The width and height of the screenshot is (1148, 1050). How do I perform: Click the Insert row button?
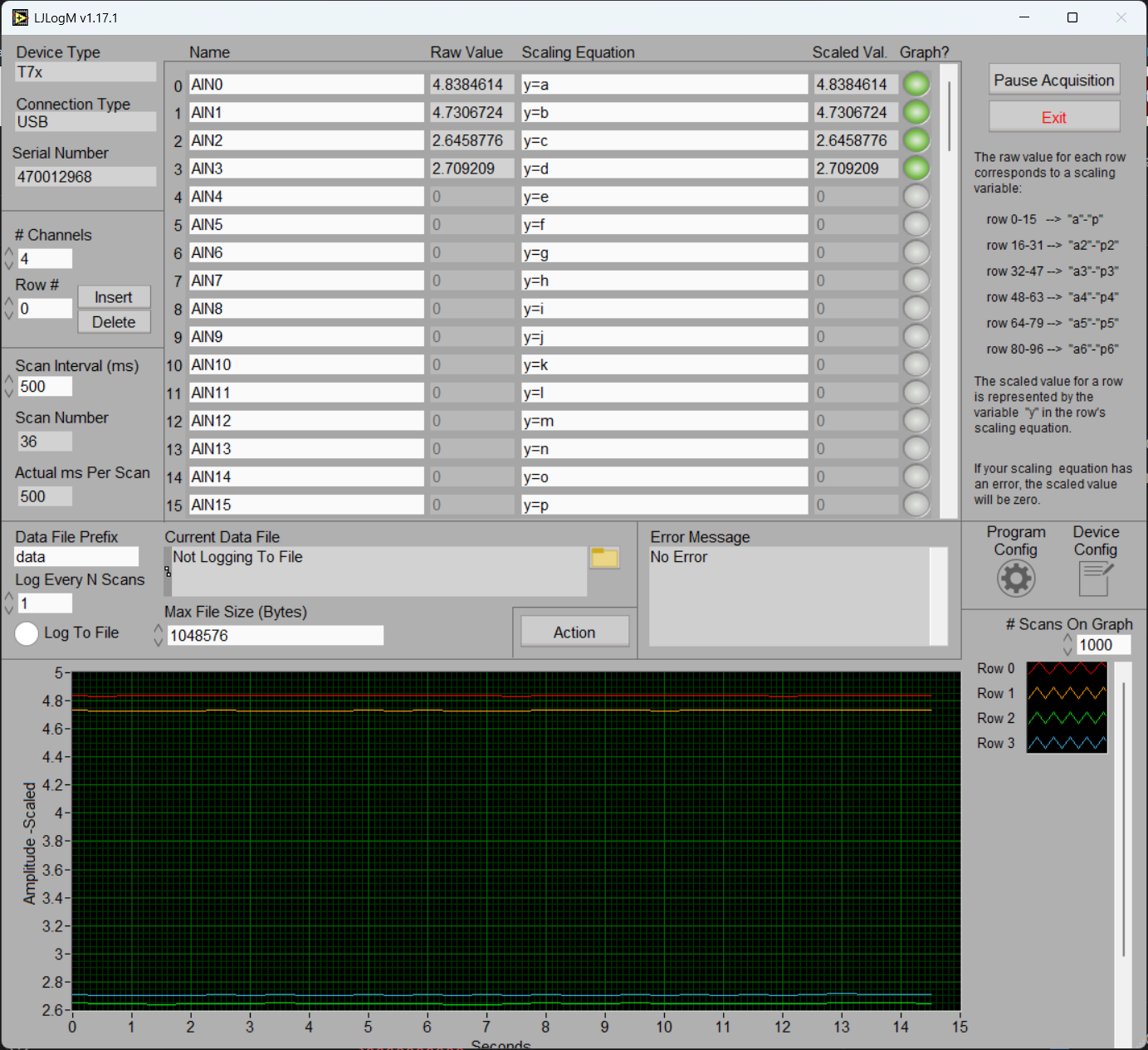114,297
